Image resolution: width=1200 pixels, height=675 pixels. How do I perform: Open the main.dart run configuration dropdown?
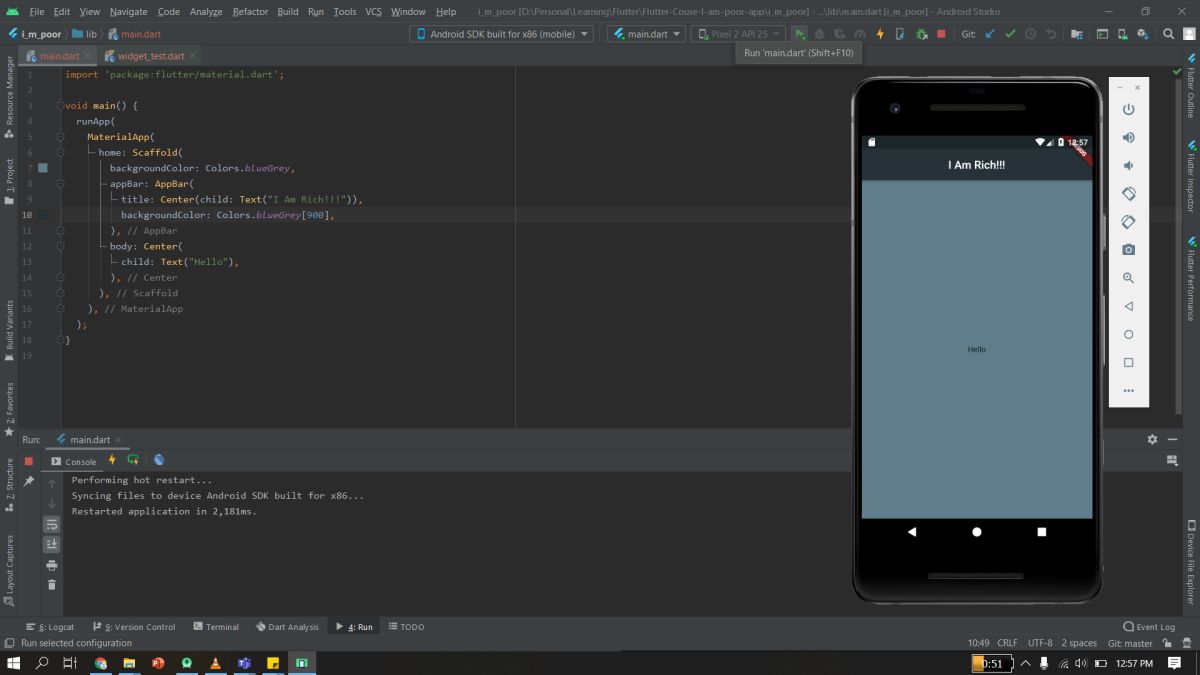[648, 34]
